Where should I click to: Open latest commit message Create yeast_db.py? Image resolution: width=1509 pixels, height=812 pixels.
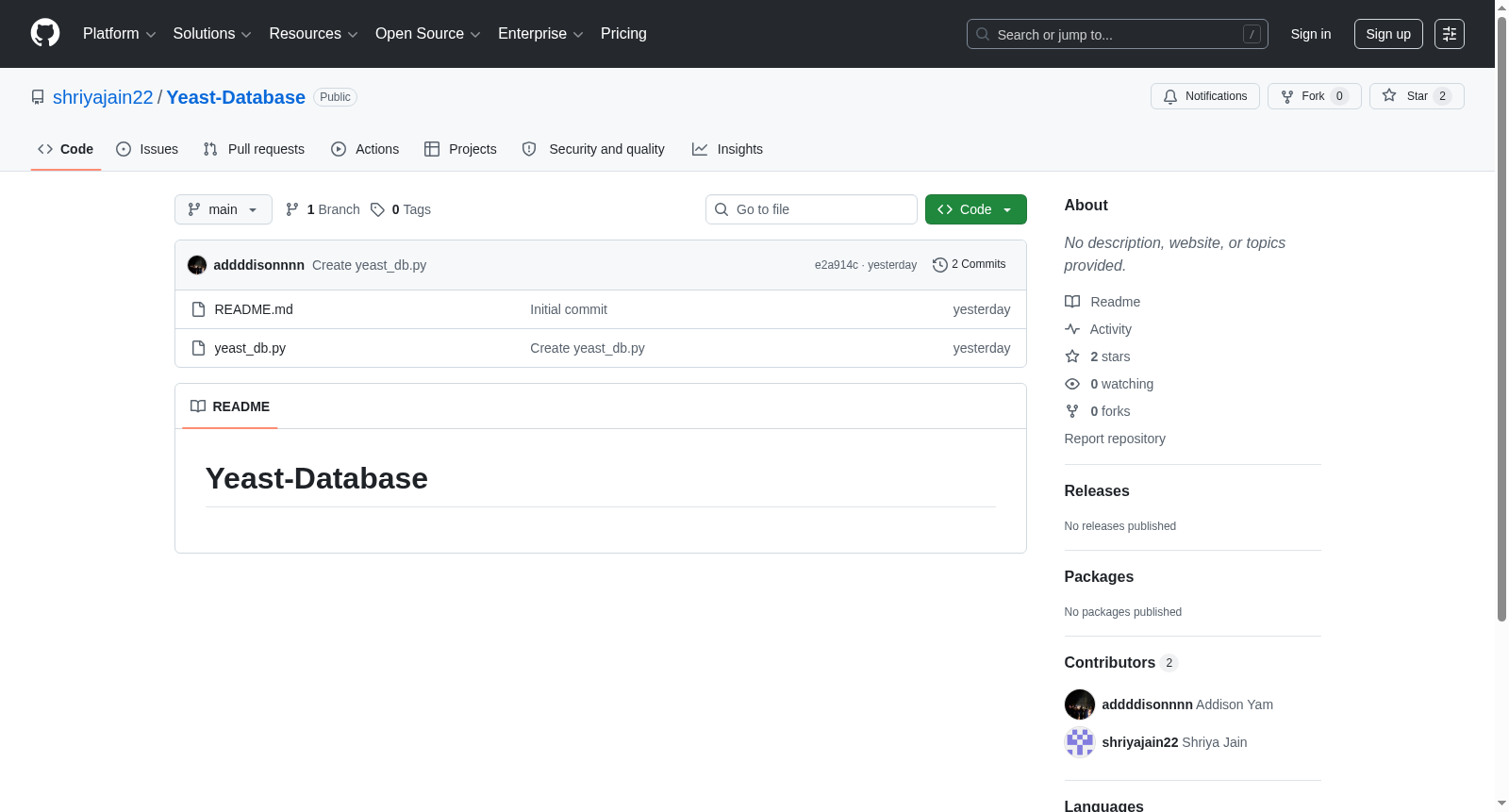pos(369,265)
